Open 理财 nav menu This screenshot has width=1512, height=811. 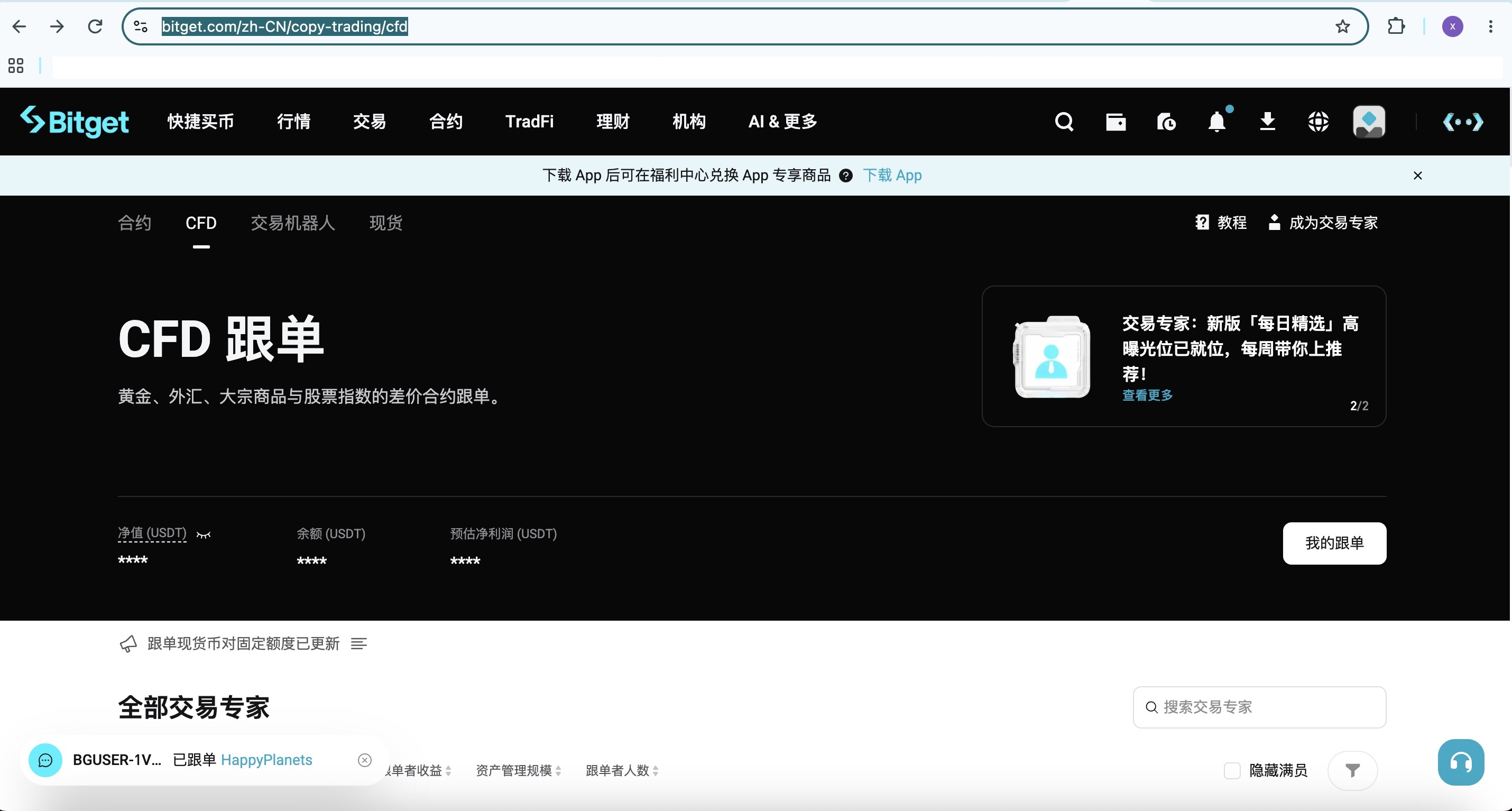[613, 122]
